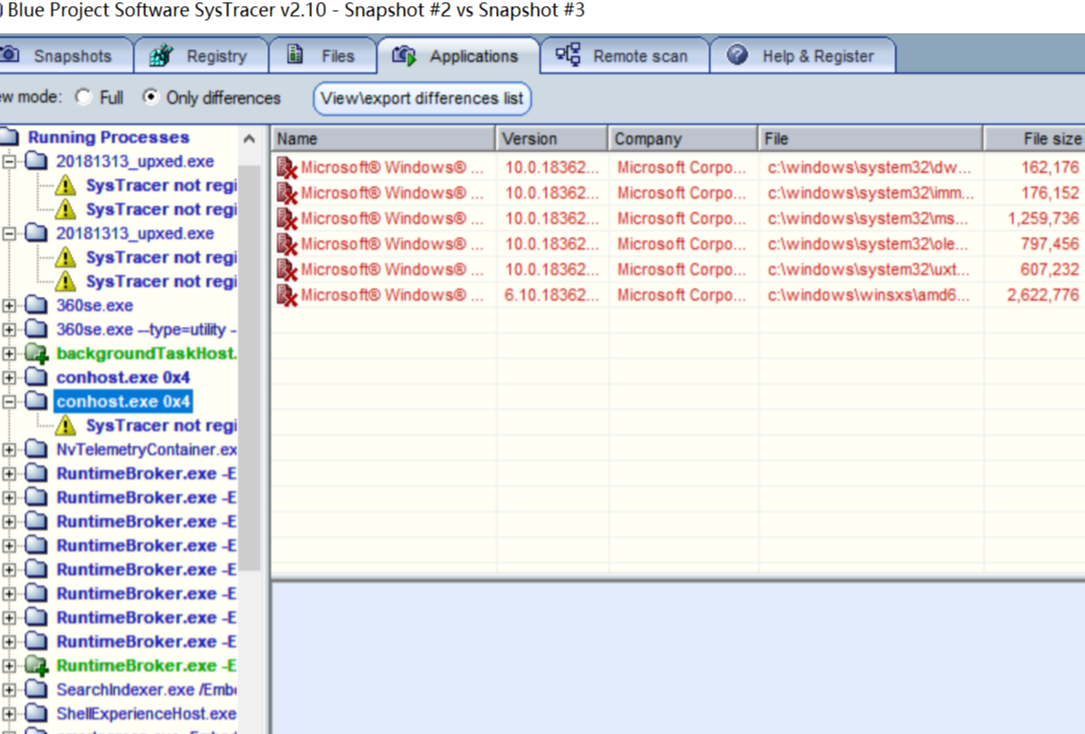The image size is (1085, 734).
Task: Click warning icon under selected conhost.exe
Action: (65, 425)
